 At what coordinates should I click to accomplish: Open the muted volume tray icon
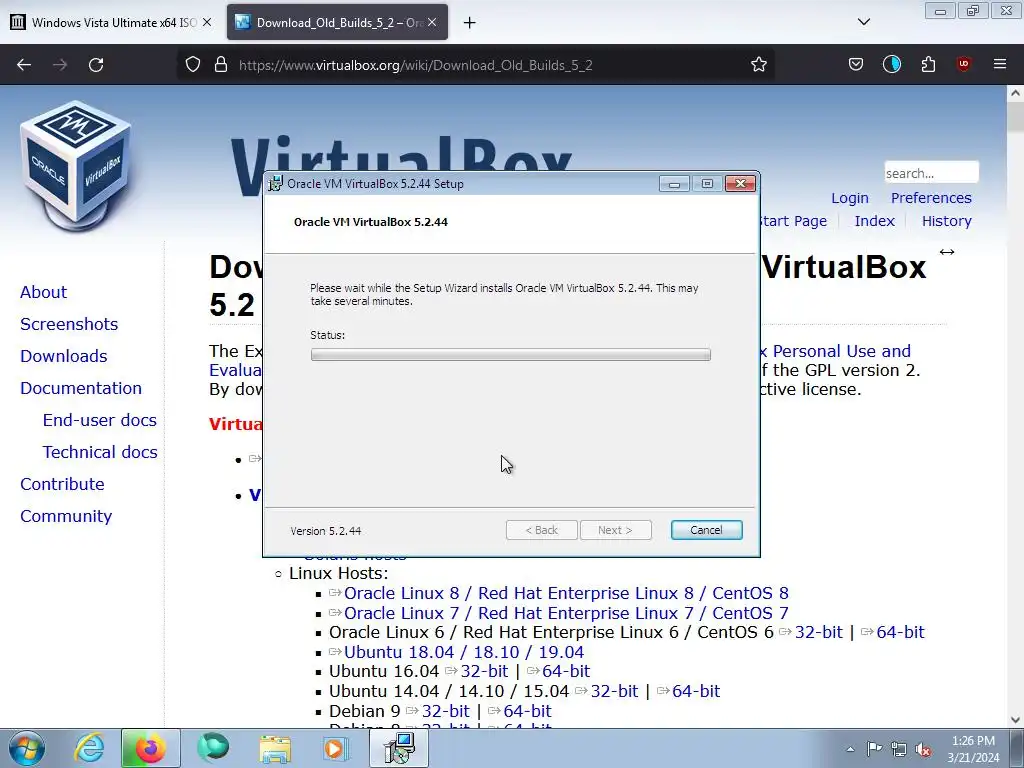tap(923, 750)
